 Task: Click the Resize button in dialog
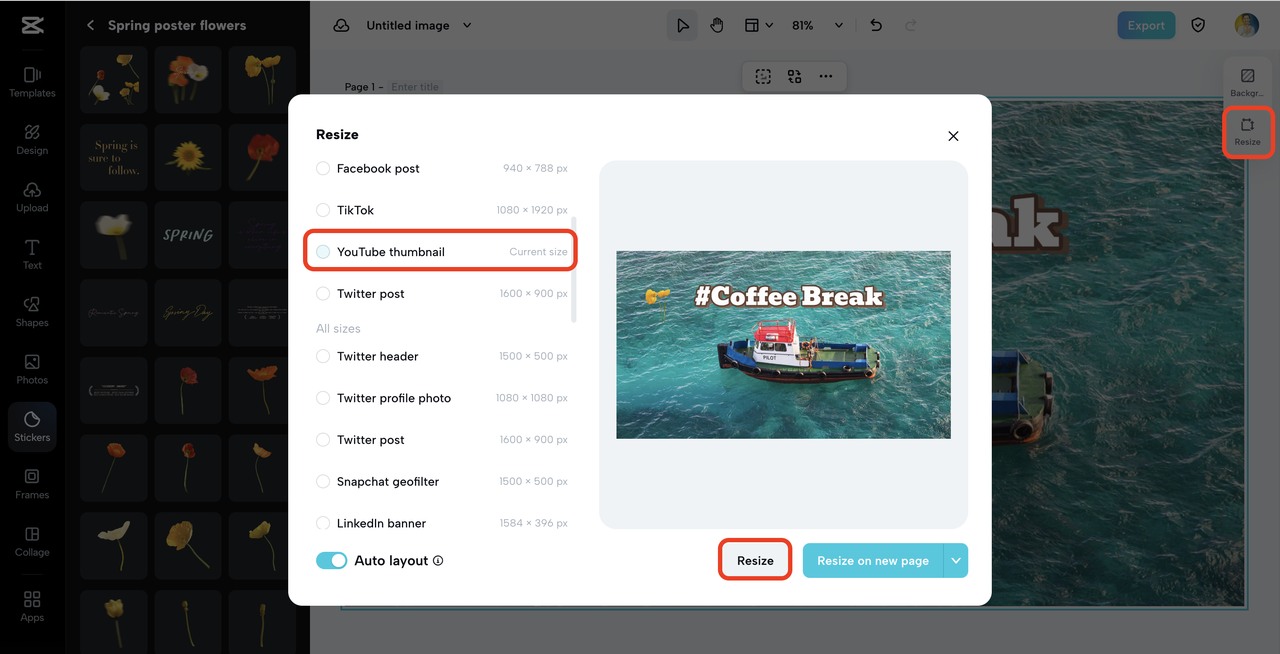tap(755, 561)
